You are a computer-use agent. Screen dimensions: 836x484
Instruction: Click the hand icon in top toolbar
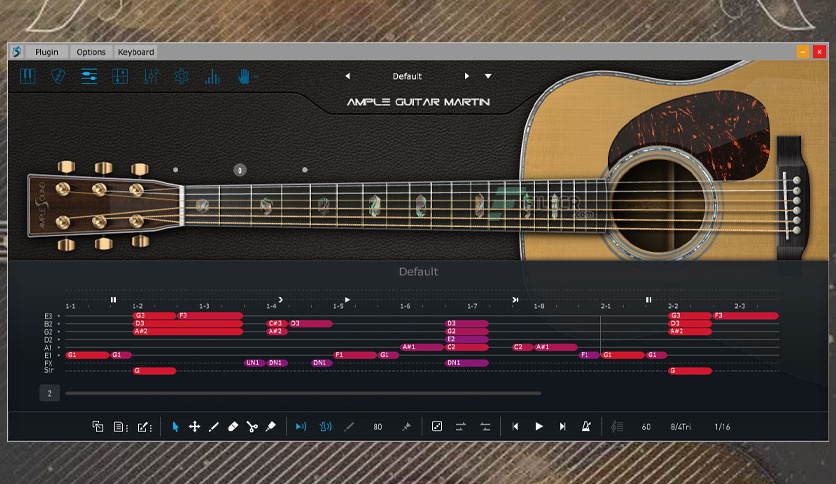click(244, 76)
